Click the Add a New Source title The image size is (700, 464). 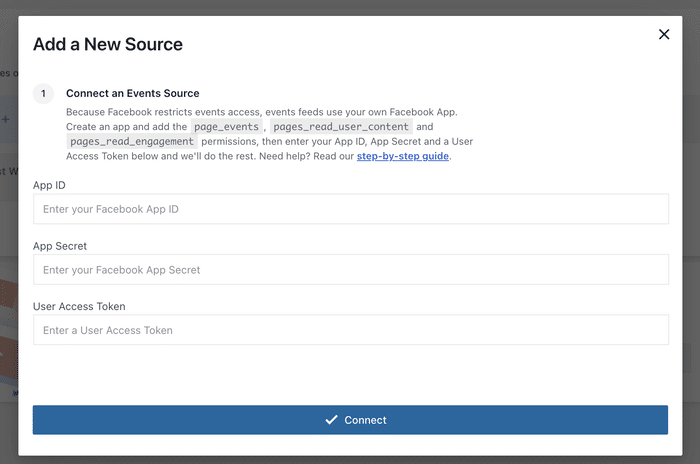click(x=108, y=44)
